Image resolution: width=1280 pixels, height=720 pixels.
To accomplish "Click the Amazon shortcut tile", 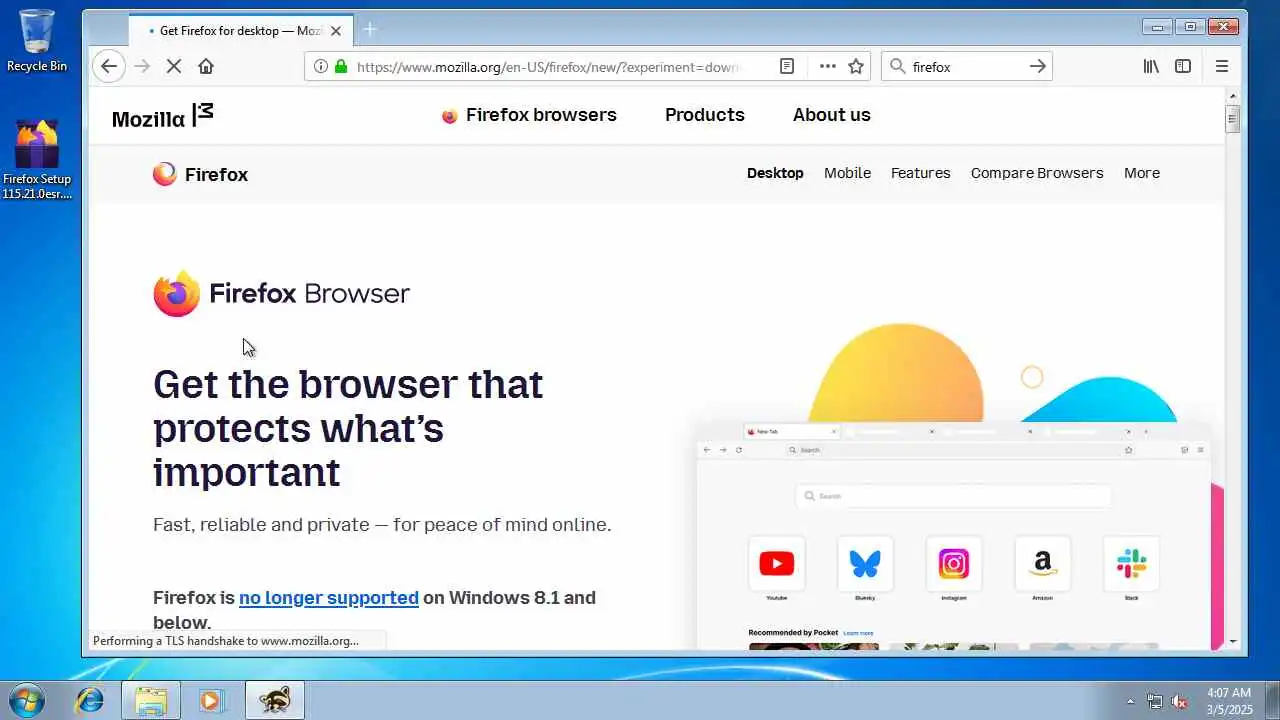I will pyautogui.click(x=1042, y=564).
